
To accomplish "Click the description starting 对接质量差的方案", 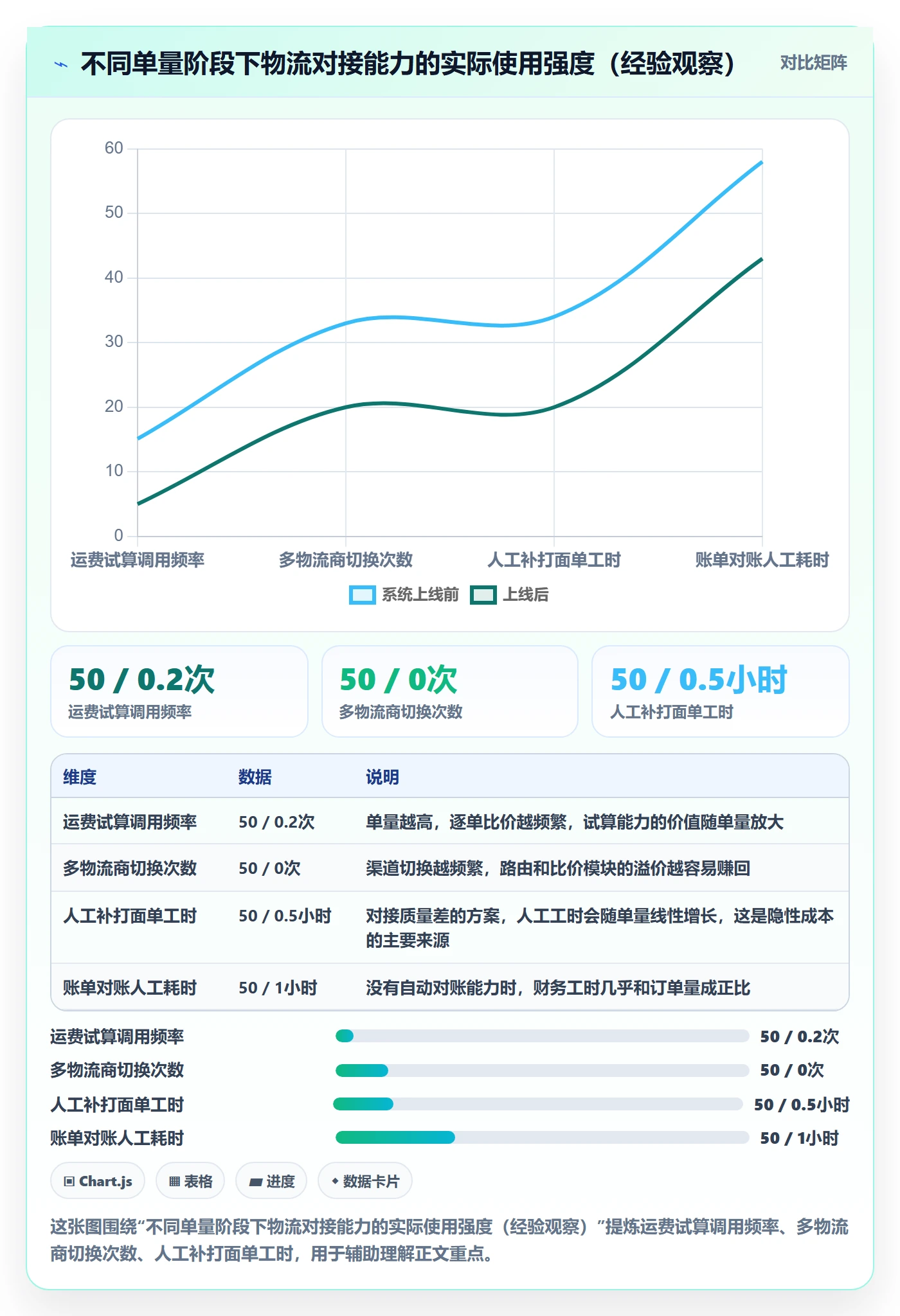I will (x=600, y=928).
